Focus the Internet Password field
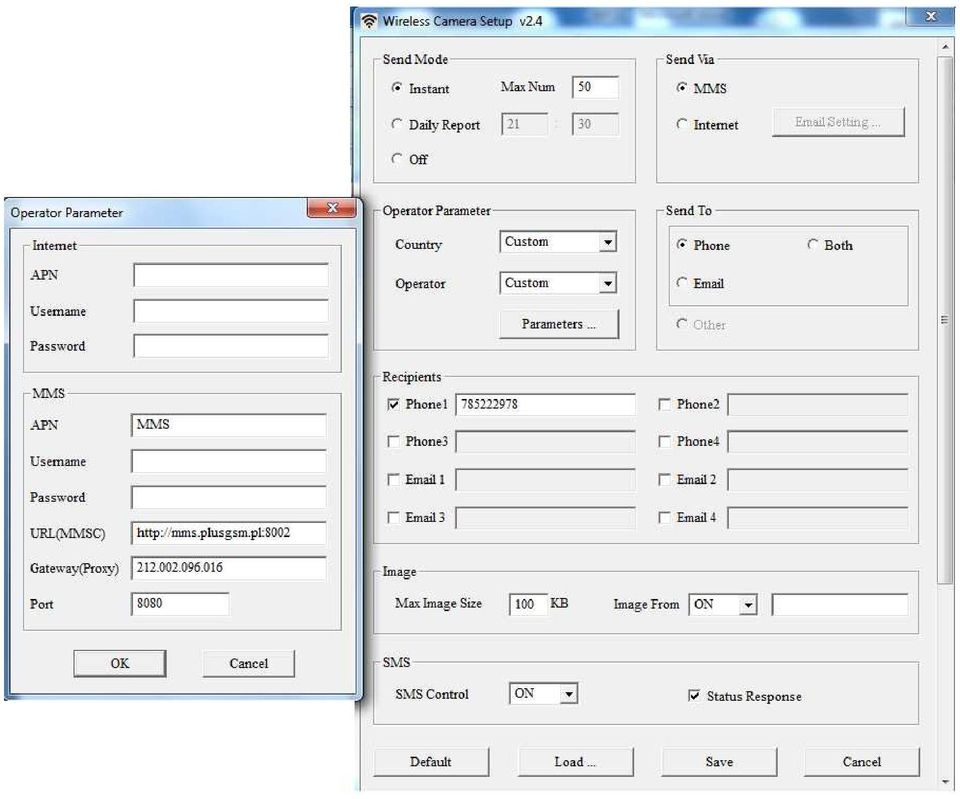Screen dimensions: 960x799 click(x=231, y=346)
